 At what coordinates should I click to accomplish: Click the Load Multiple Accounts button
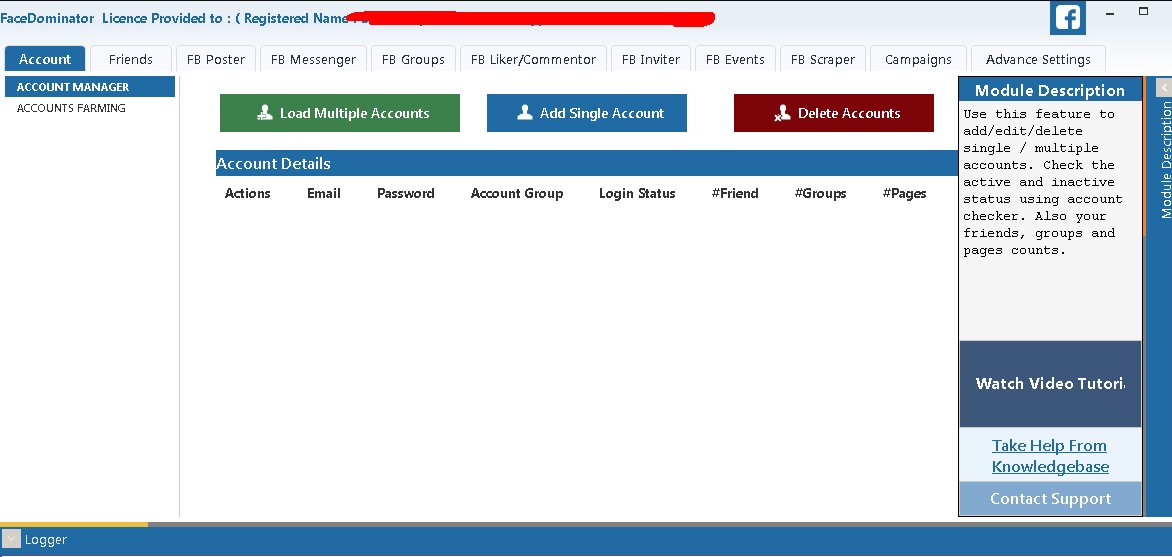(x=340, y=113)
